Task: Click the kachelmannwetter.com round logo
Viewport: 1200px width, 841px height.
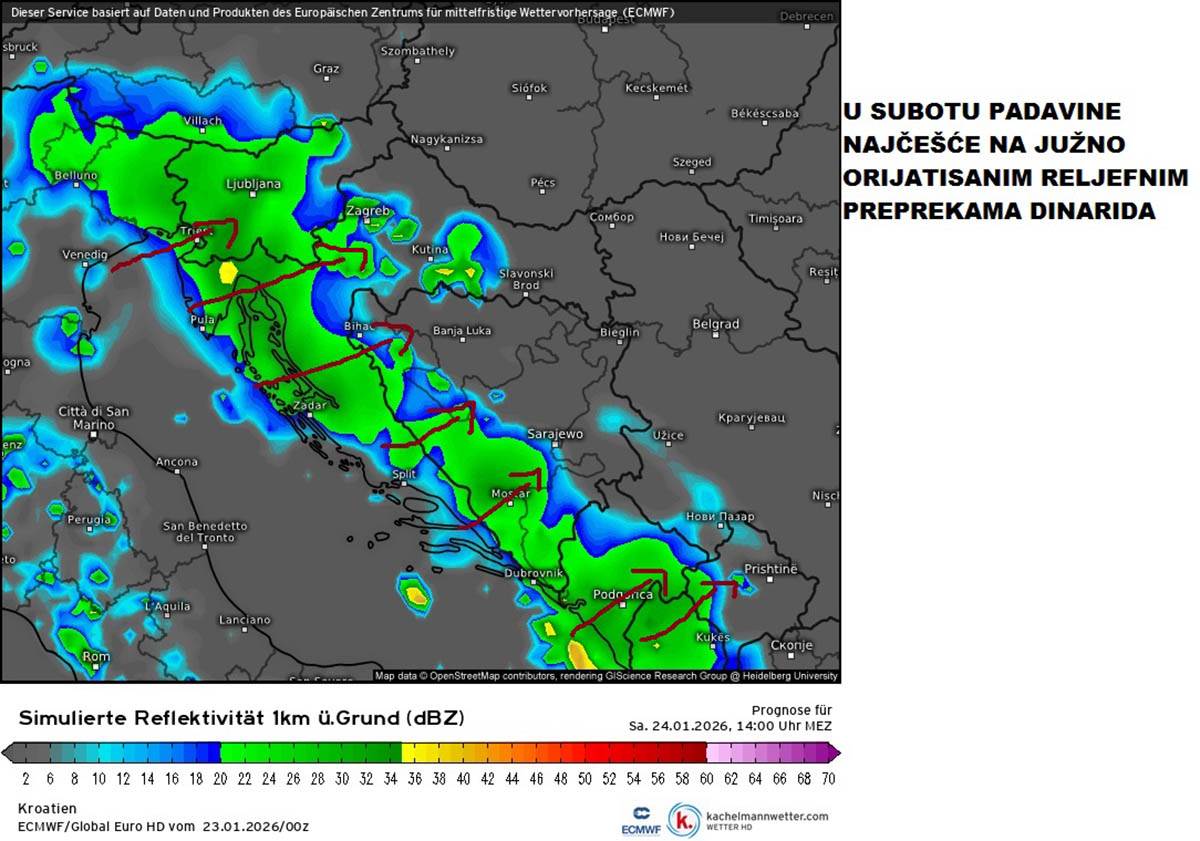Action: (x=685, y=820)
